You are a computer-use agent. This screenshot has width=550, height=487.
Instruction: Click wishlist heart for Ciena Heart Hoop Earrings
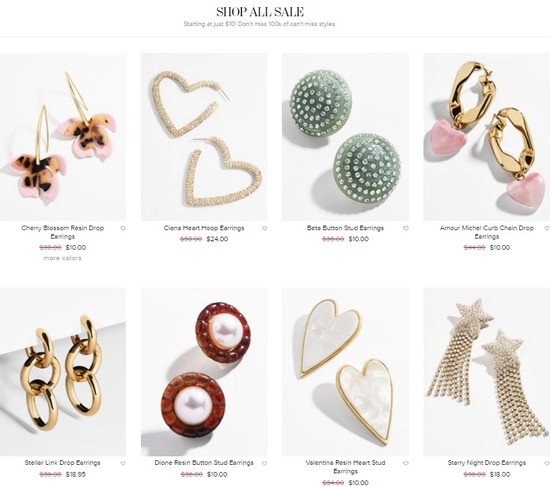[264, 228]
